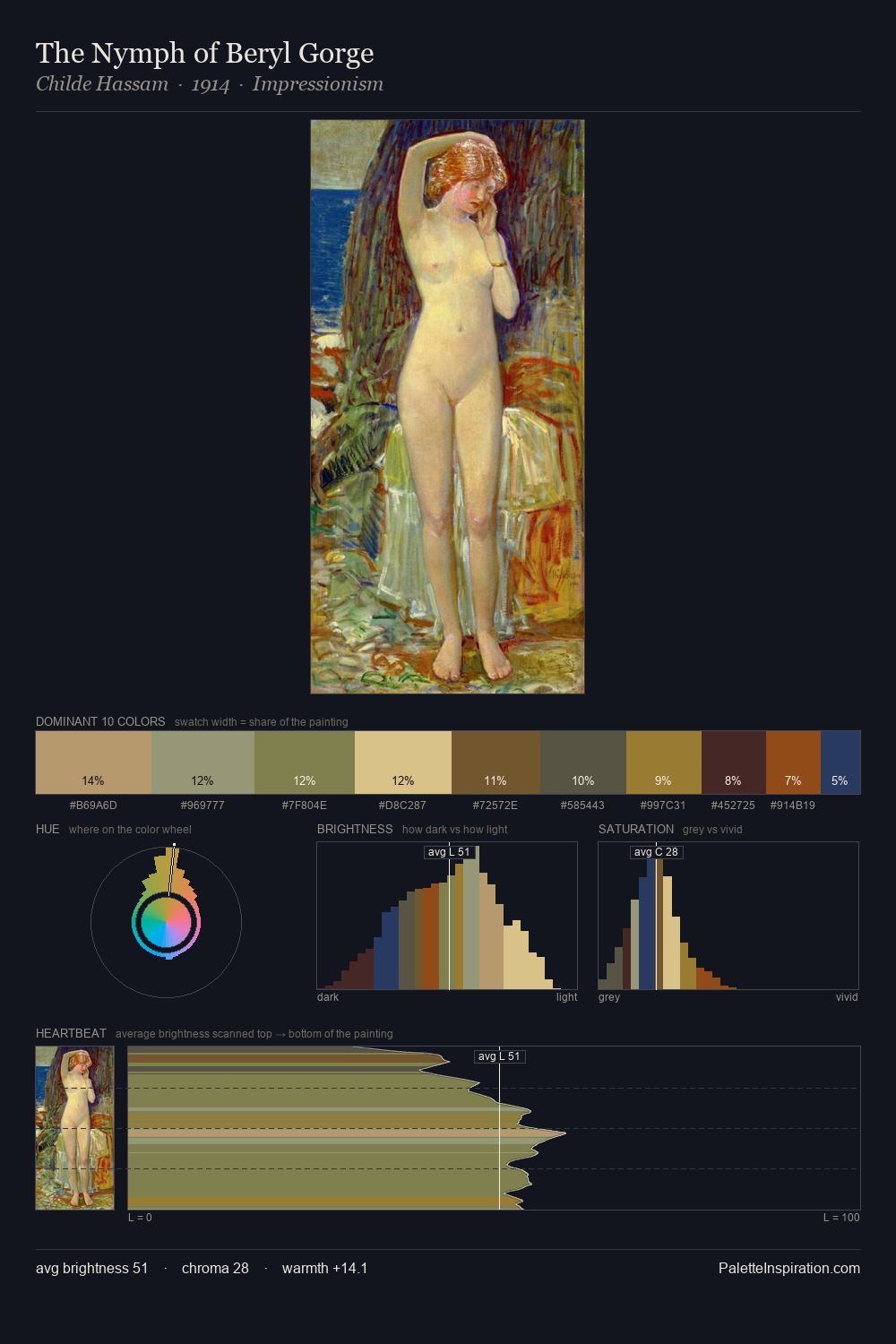
Task: Click the hex code #997C31 label
Action: (663, 806)
